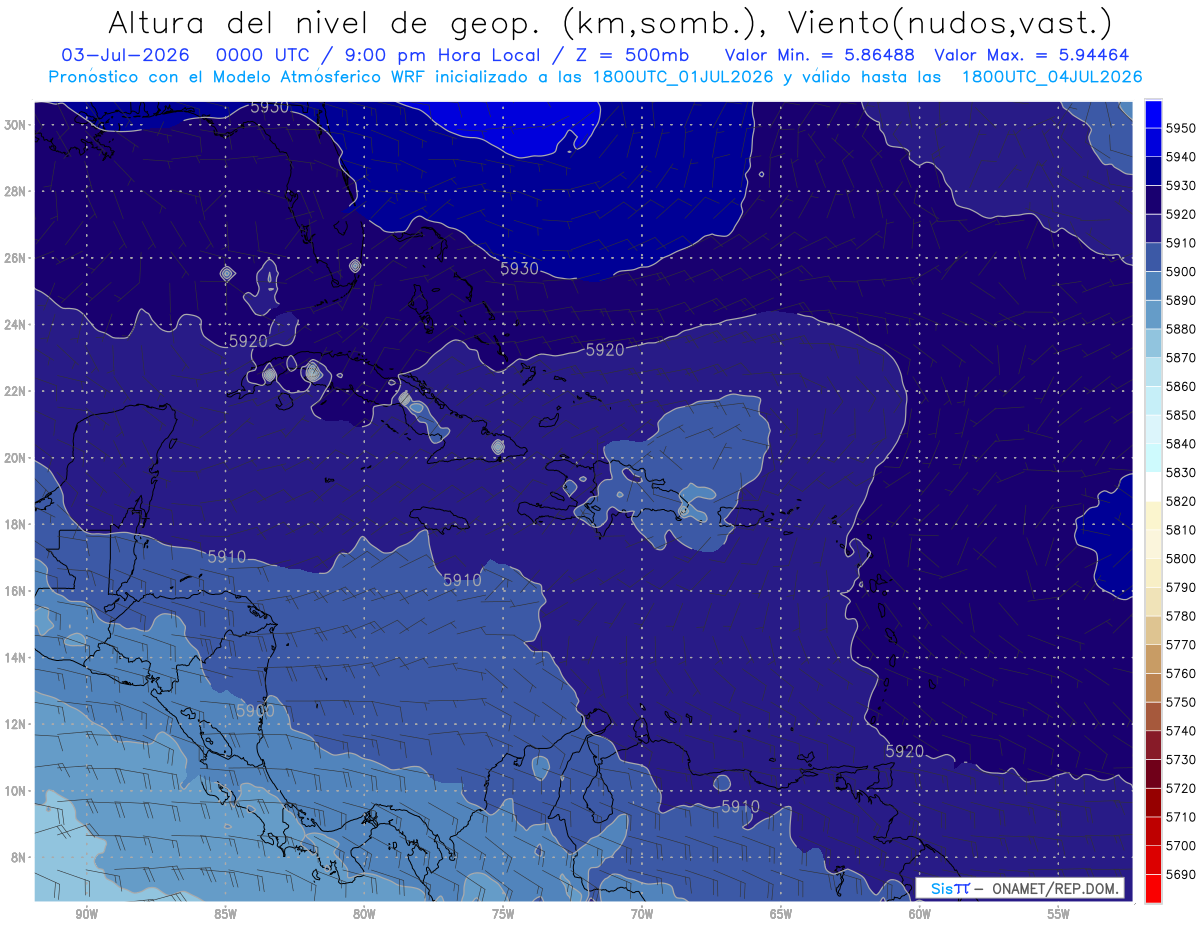This screenshot has height=927, width=1200.
Task: Pick the bright red swatch below 5690
Action: pyautogui.click(x=1153, y=888)
